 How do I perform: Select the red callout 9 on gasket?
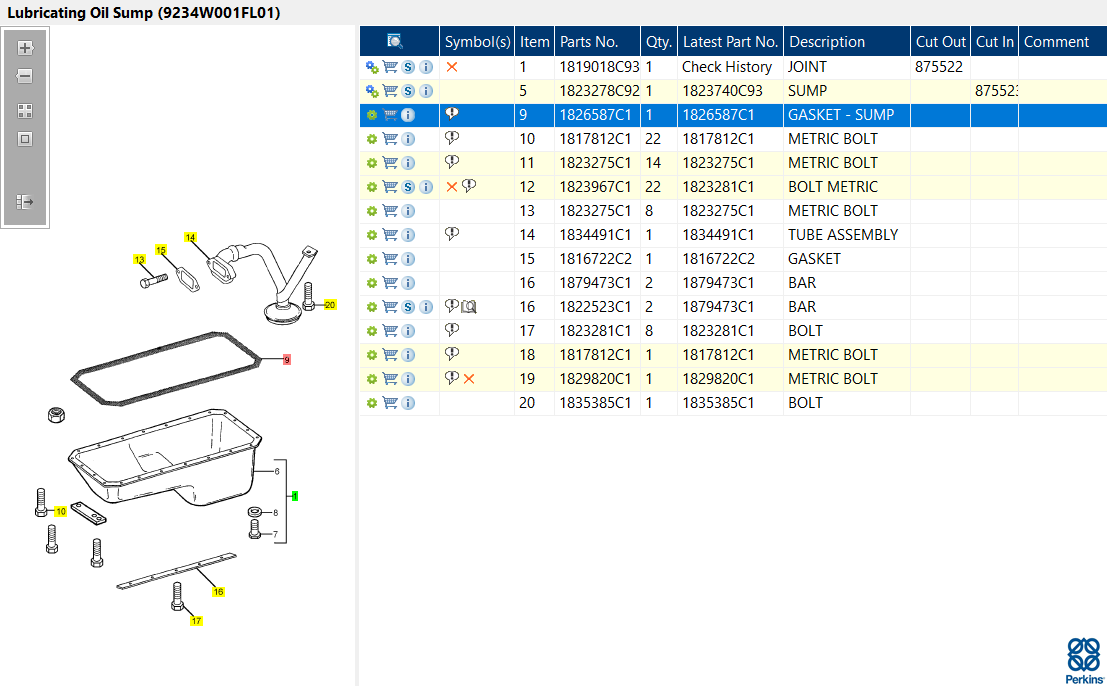point(287,360)
